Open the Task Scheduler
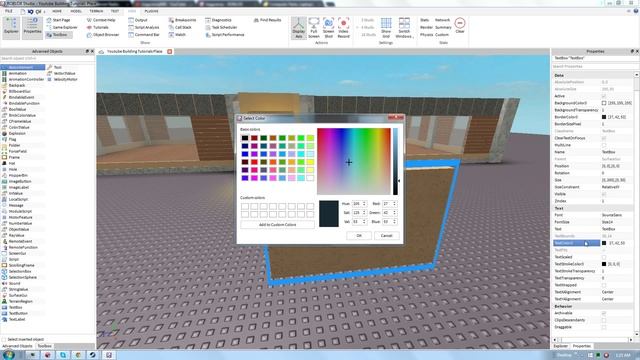This screenshot has width=640, height=360. pos(221,27)
